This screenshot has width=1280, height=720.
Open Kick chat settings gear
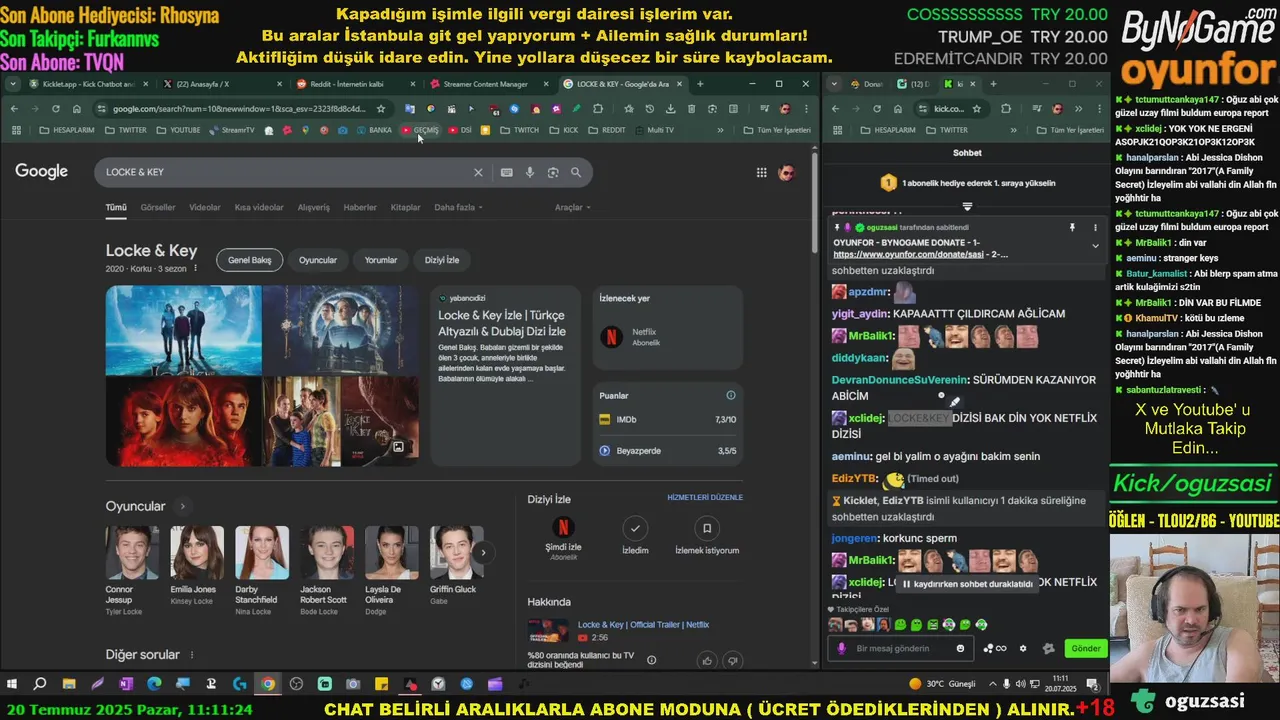tap(1023, 648)
